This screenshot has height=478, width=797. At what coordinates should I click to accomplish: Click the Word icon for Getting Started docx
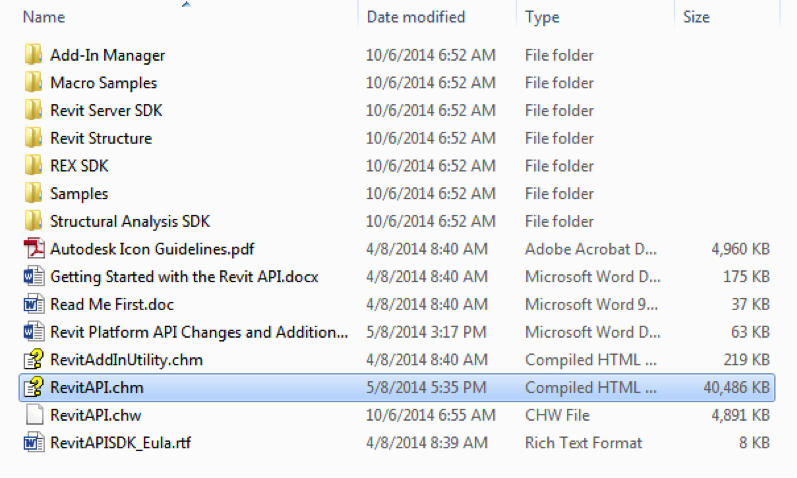34,277
